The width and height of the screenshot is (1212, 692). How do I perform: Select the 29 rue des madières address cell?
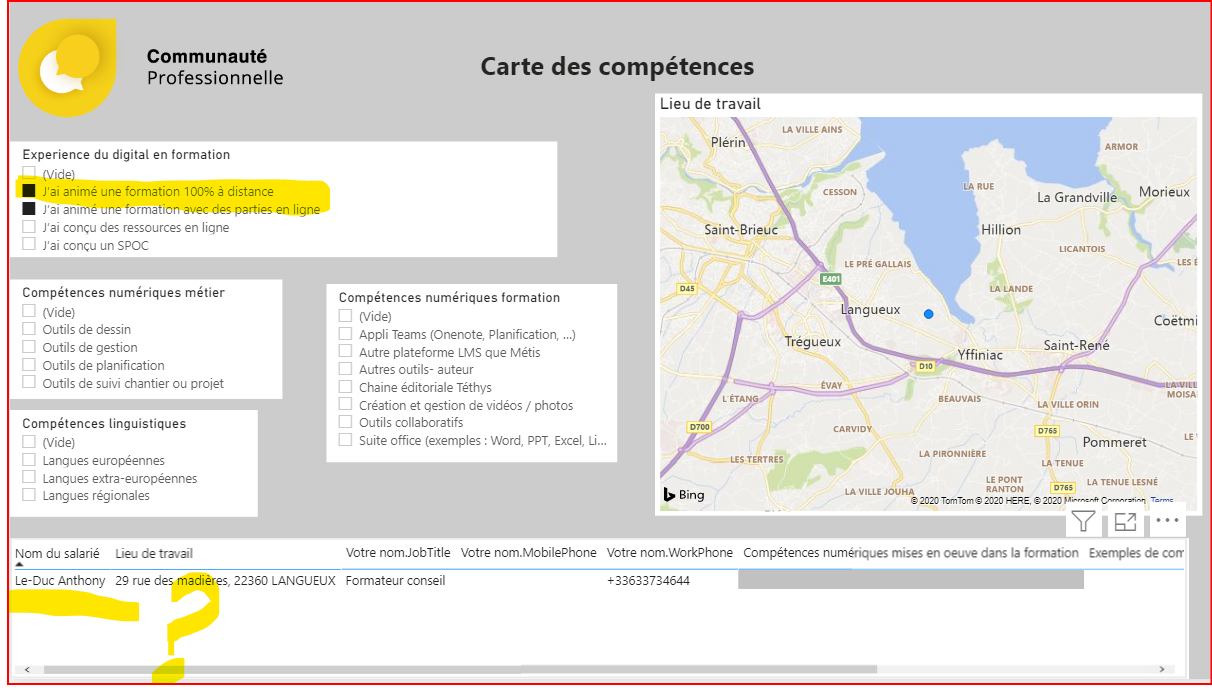pos(225,581)
